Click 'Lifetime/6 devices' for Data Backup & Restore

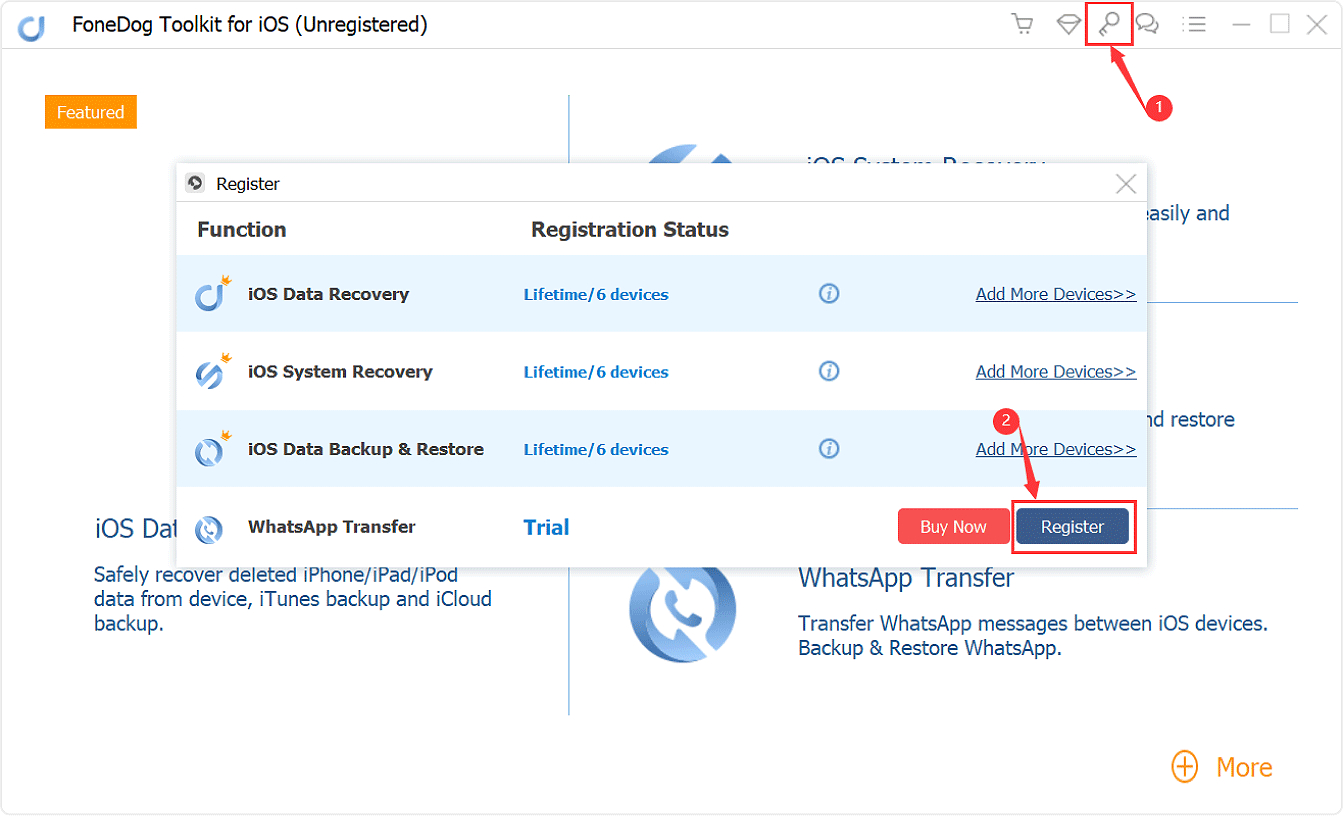coord(596,450)
